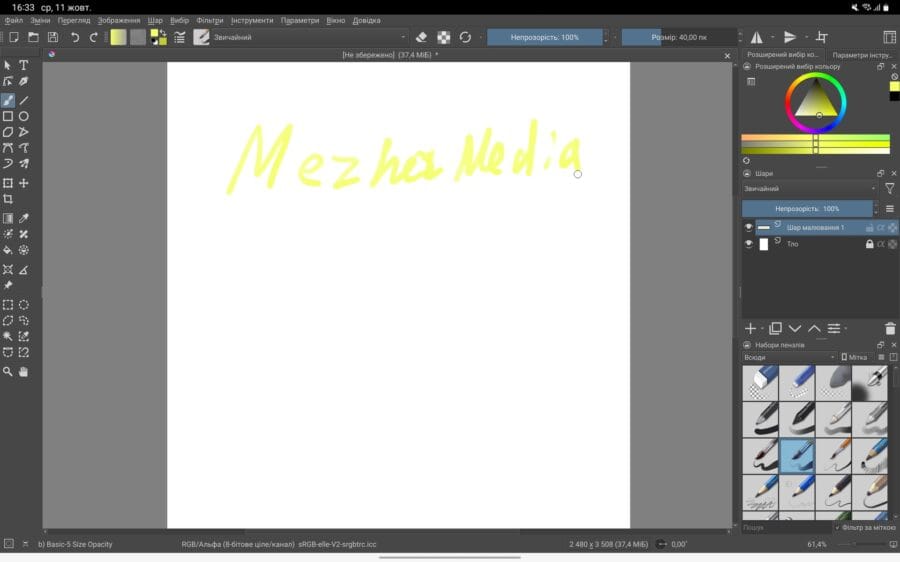Swap foreground and background colors
Screen dimensions: 900x562
click(x=162, y=33)
